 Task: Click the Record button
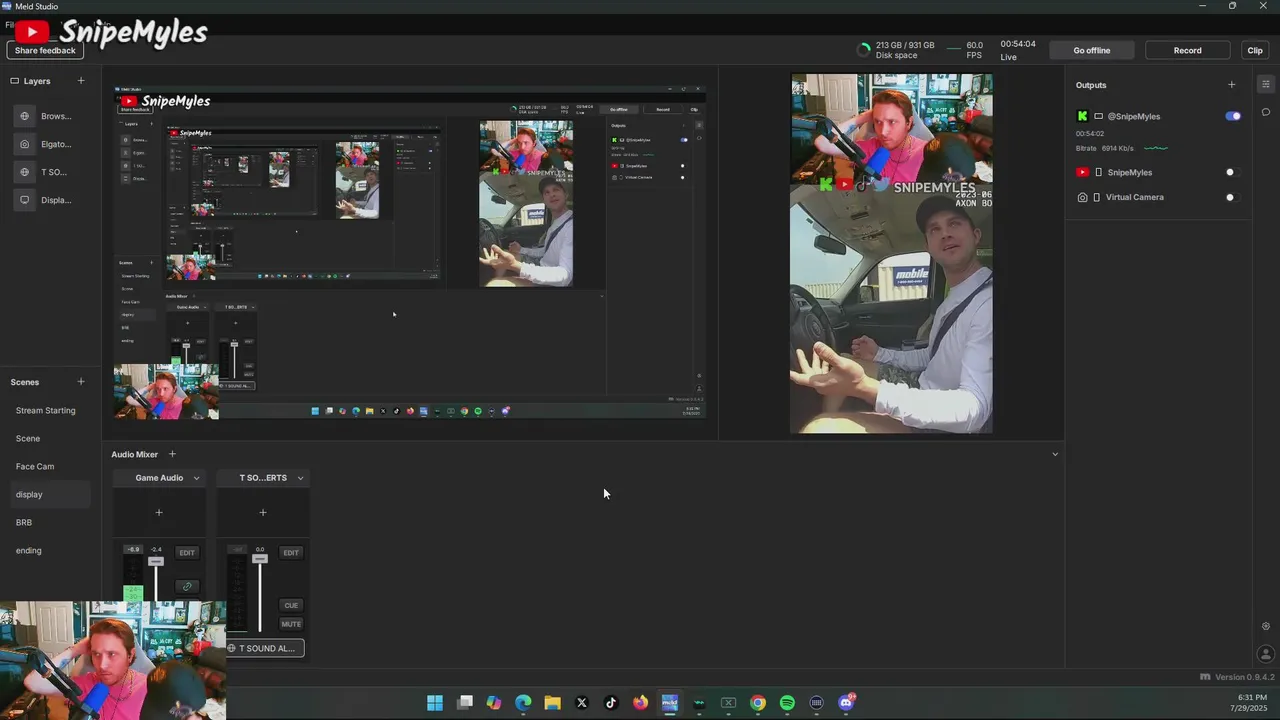1188,50
